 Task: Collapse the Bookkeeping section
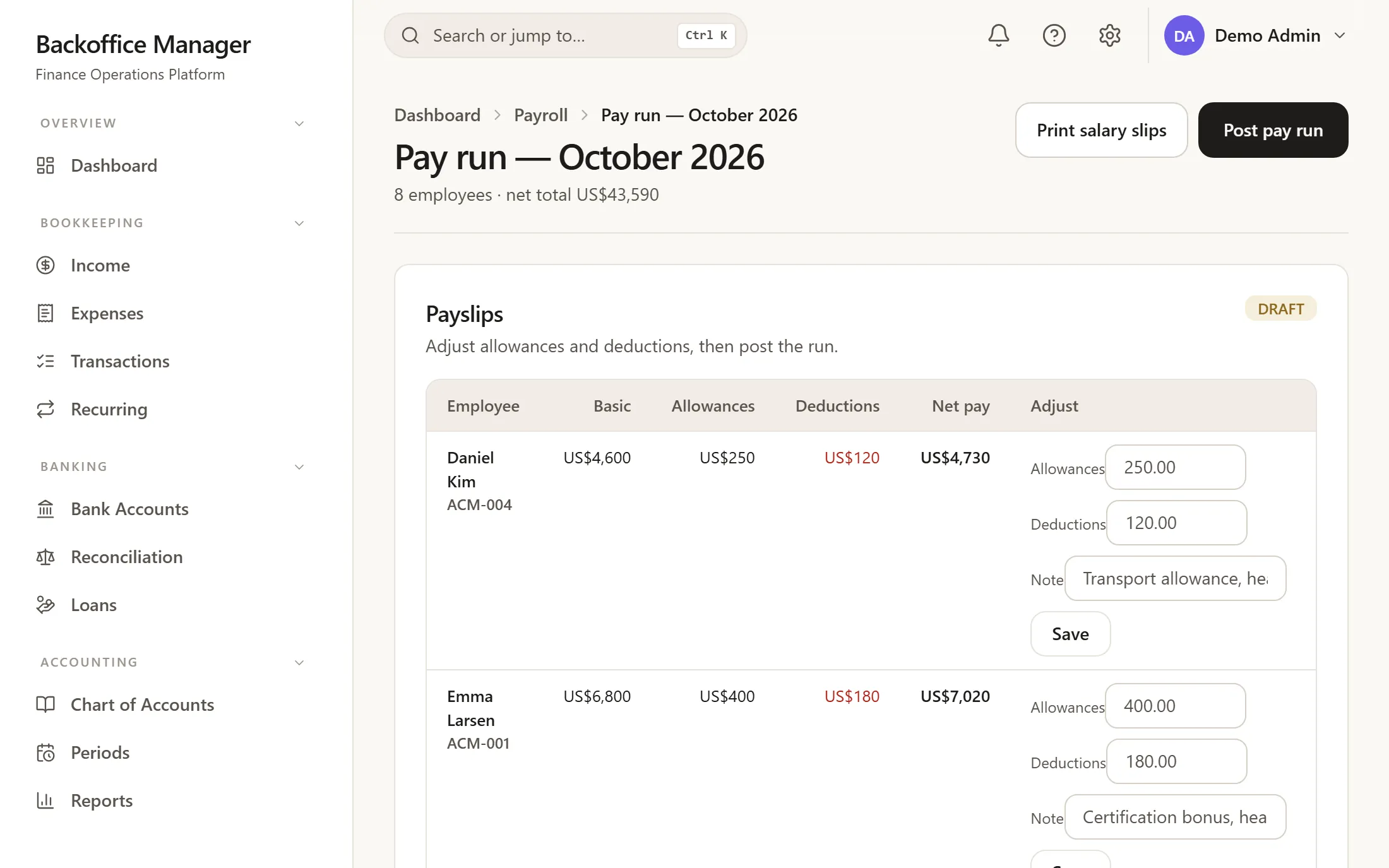(x=299, y=223)
